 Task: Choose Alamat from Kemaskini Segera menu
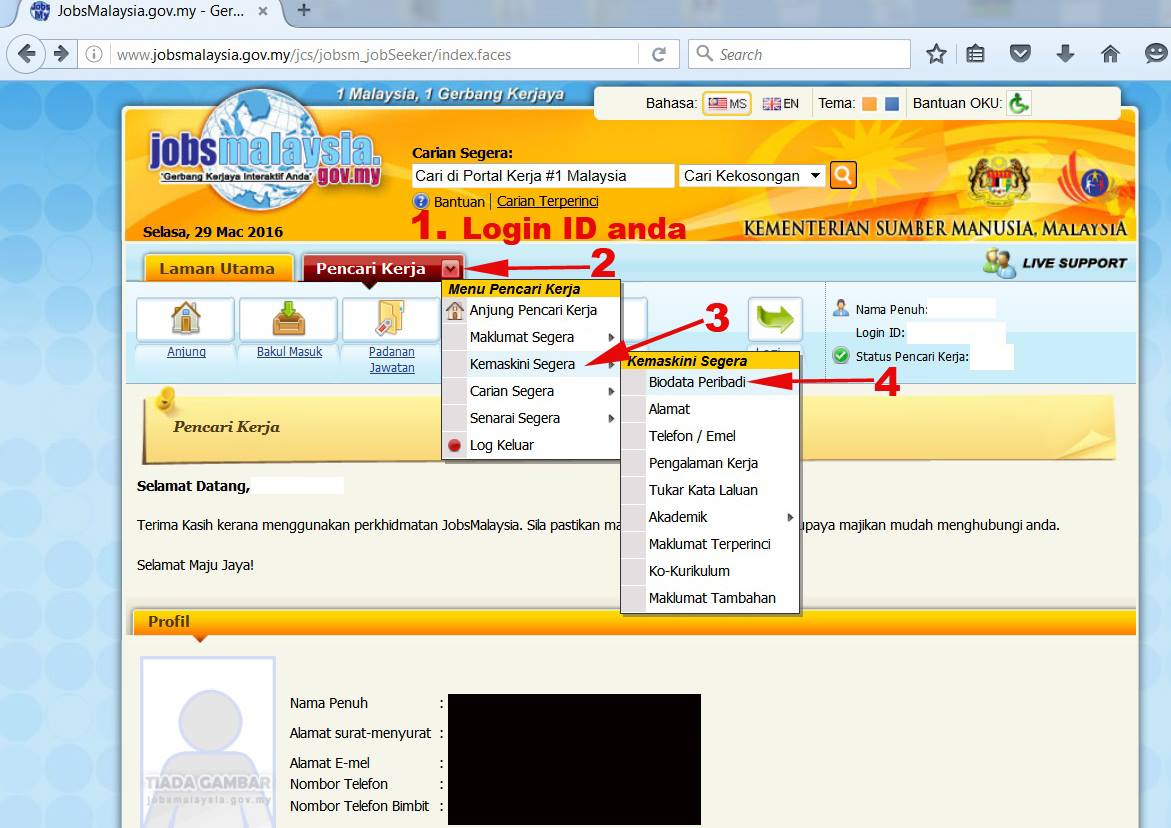[710, 409]
